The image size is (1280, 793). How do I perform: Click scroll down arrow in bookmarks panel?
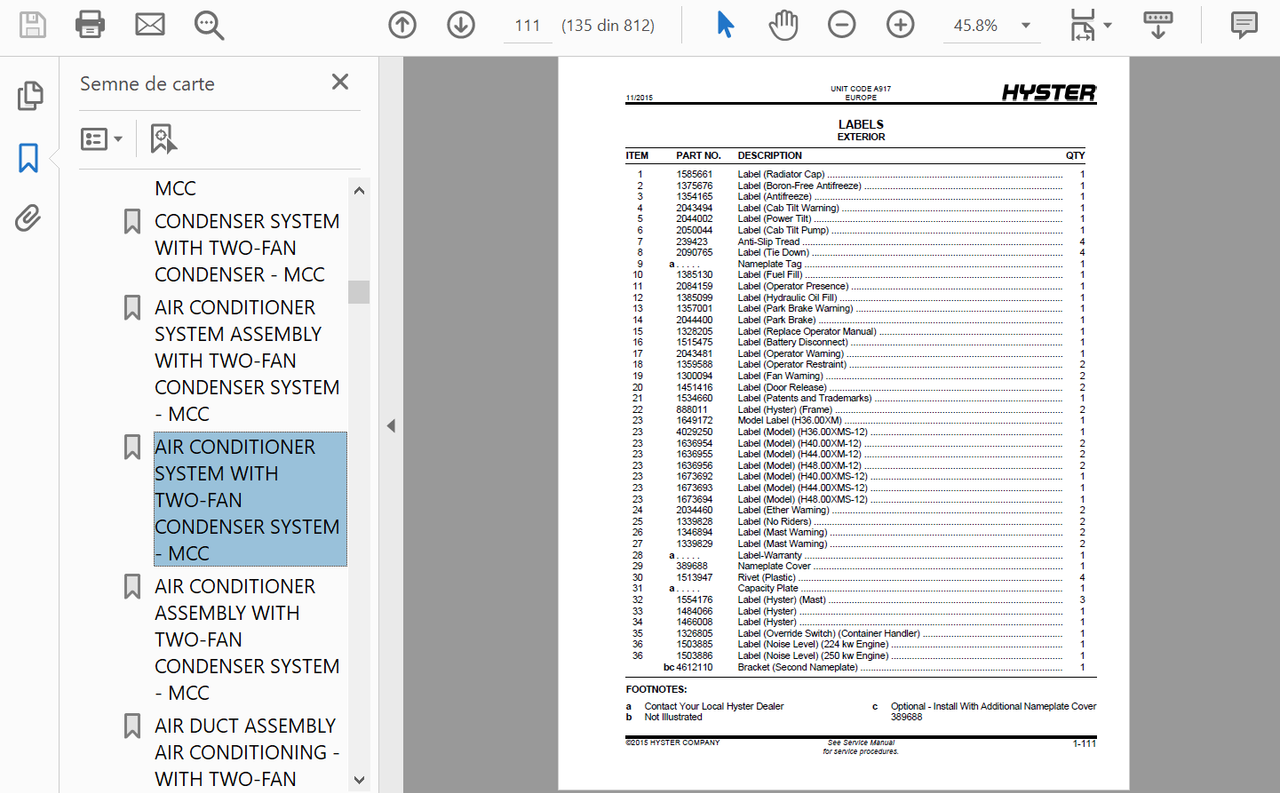359,780
